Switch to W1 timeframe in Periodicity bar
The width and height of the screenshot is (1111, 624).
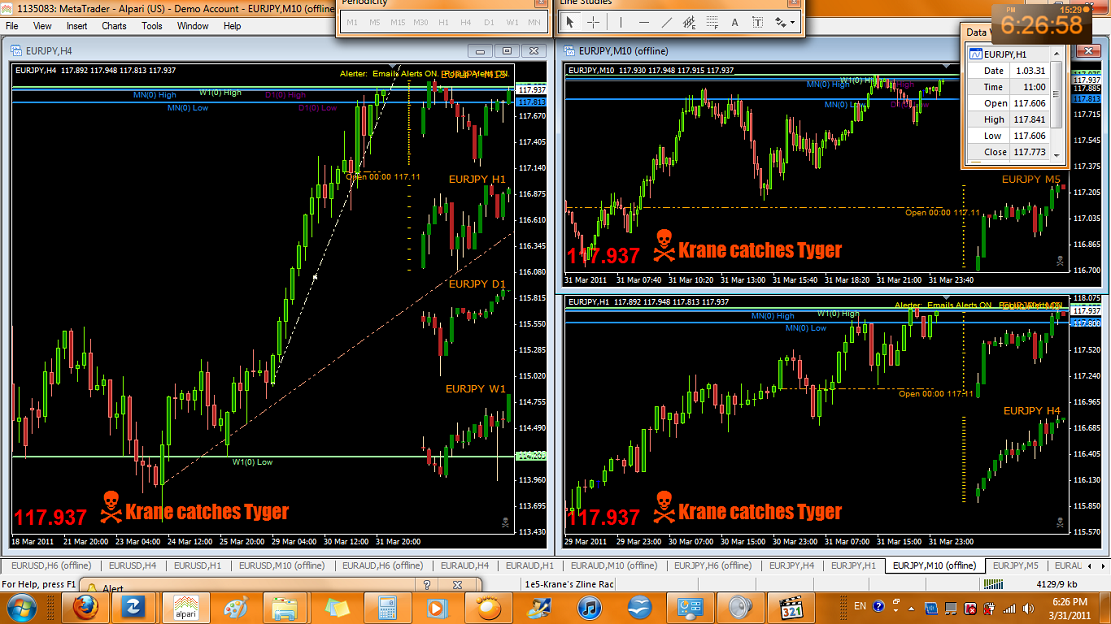[x=512, y=23]
